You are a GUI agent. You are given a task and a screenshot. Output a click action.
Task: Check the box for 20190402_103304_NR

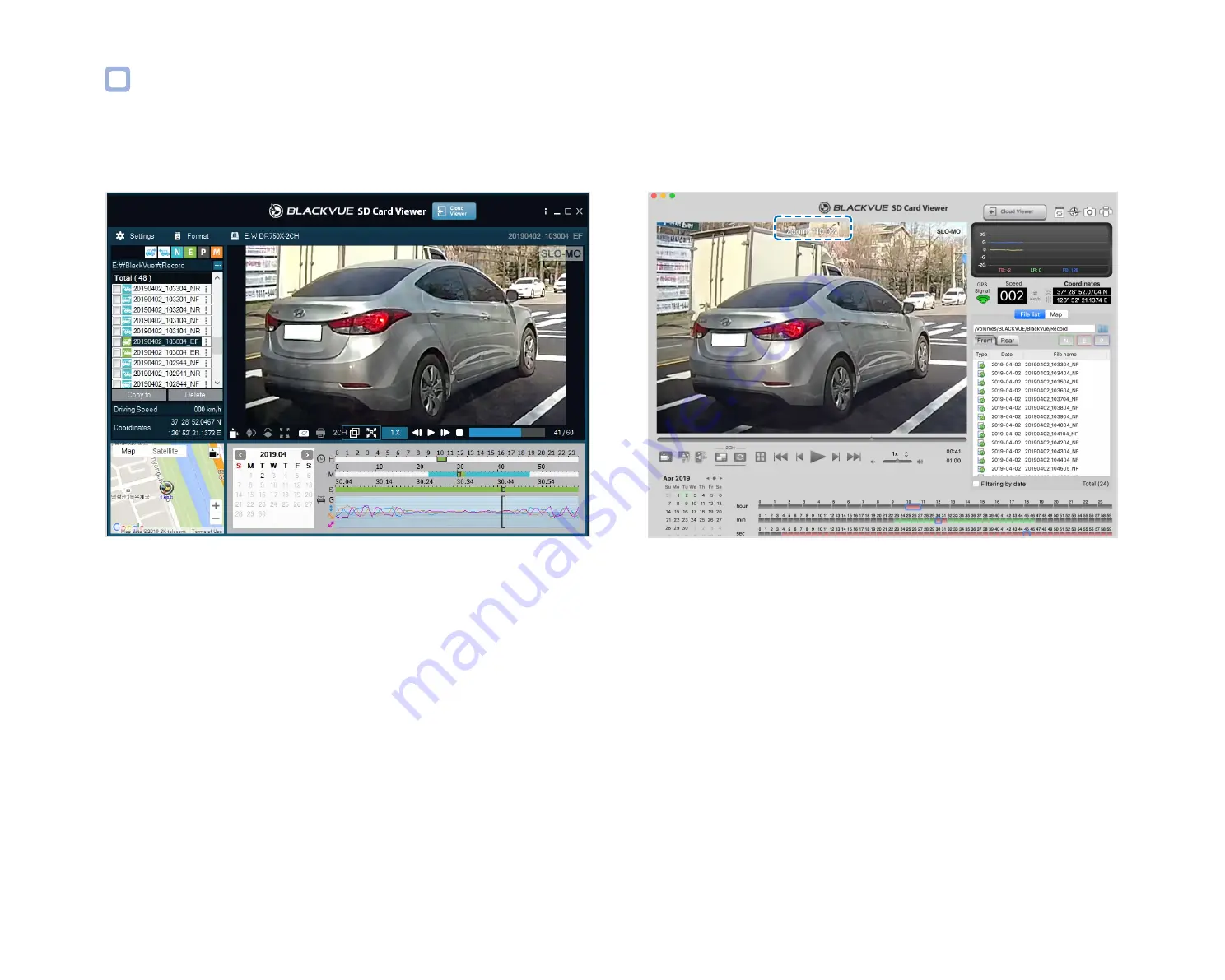tap(116, 289)
